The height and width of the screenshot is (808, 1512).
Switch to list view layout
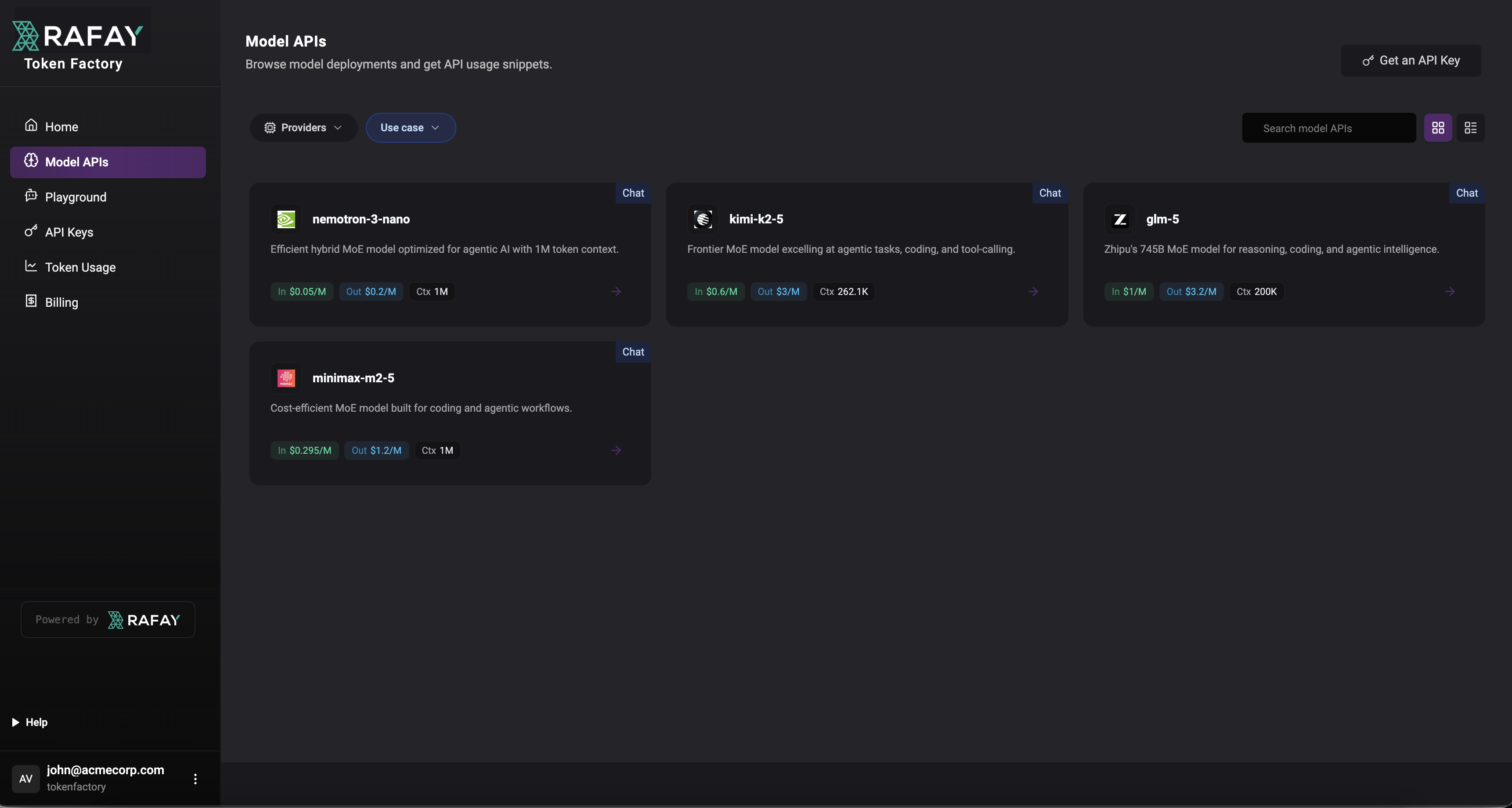pos(1471,127)
